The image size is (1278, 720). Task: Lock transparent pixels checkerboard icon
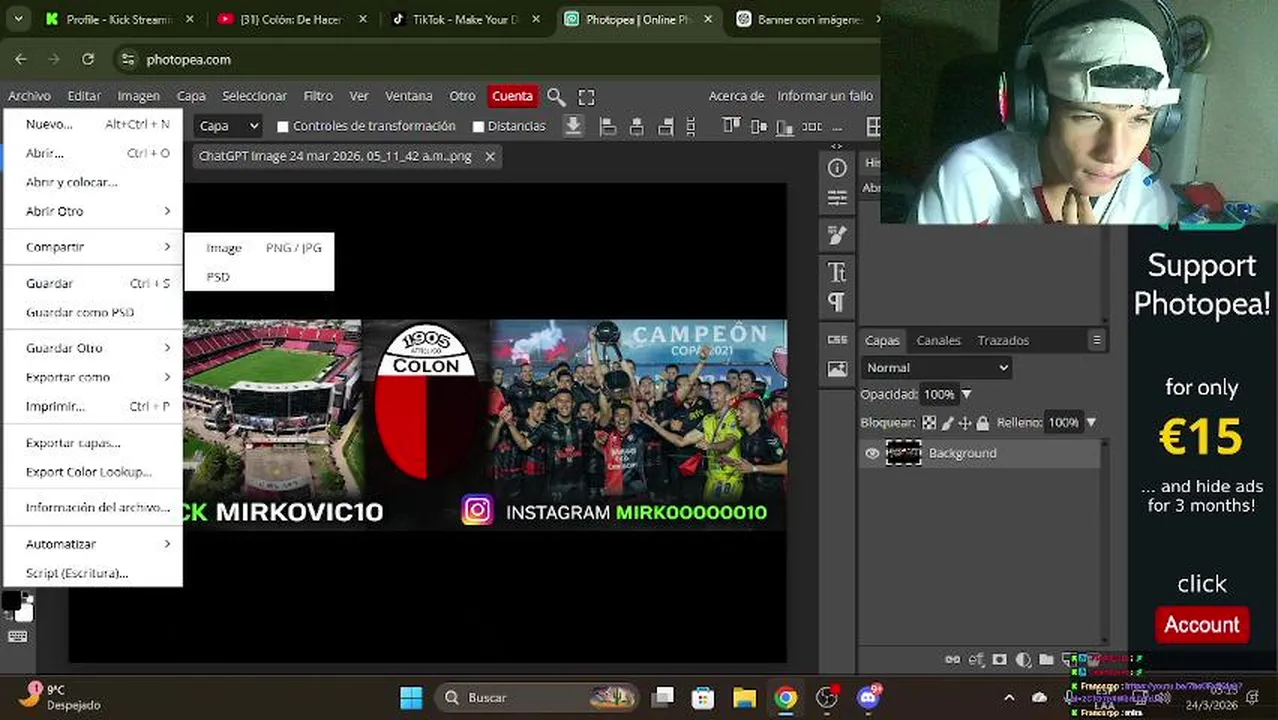click(x=929, y=423)
